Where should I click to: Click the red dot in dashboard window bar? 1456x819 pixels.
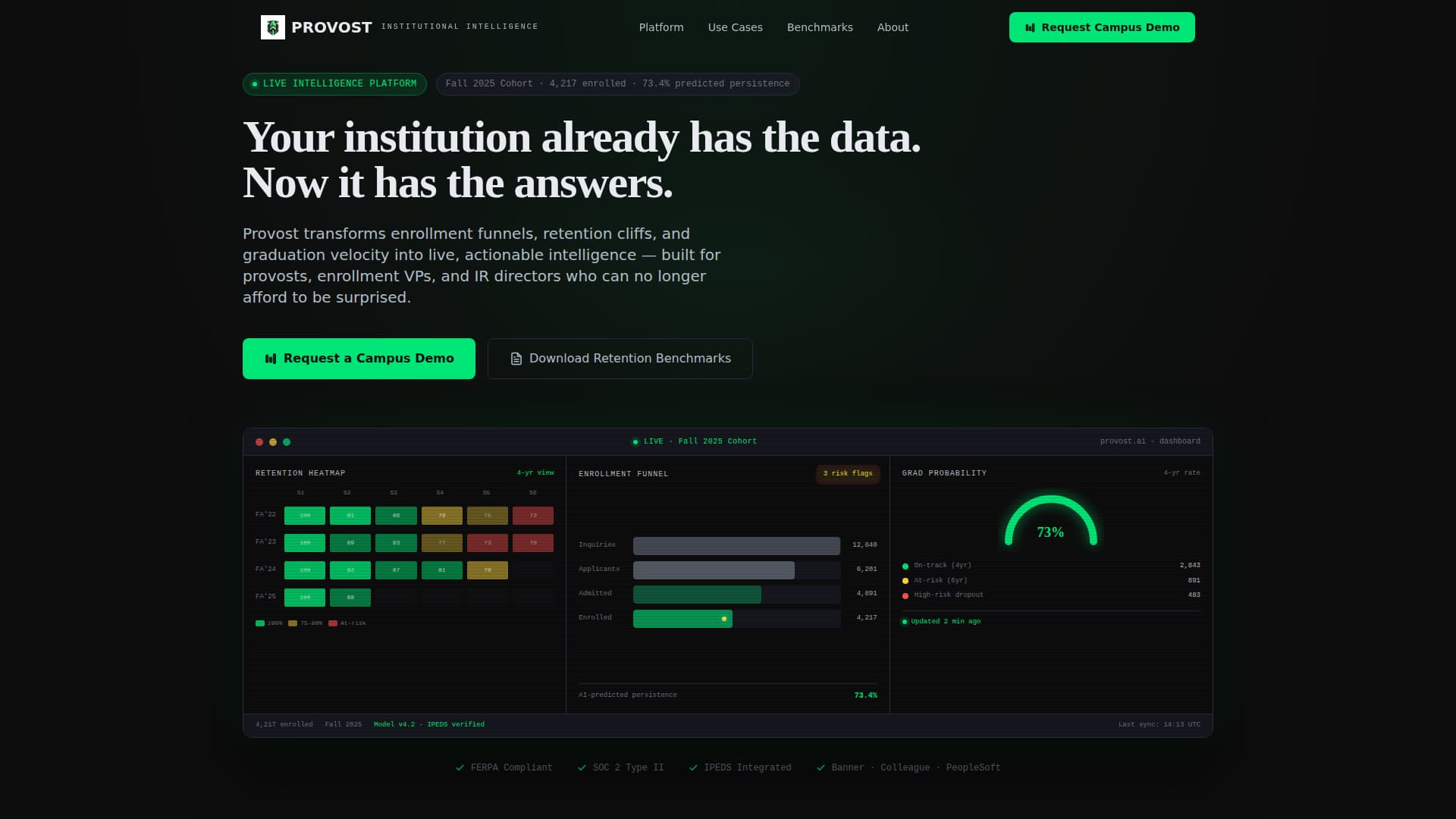tap(259, 442)
